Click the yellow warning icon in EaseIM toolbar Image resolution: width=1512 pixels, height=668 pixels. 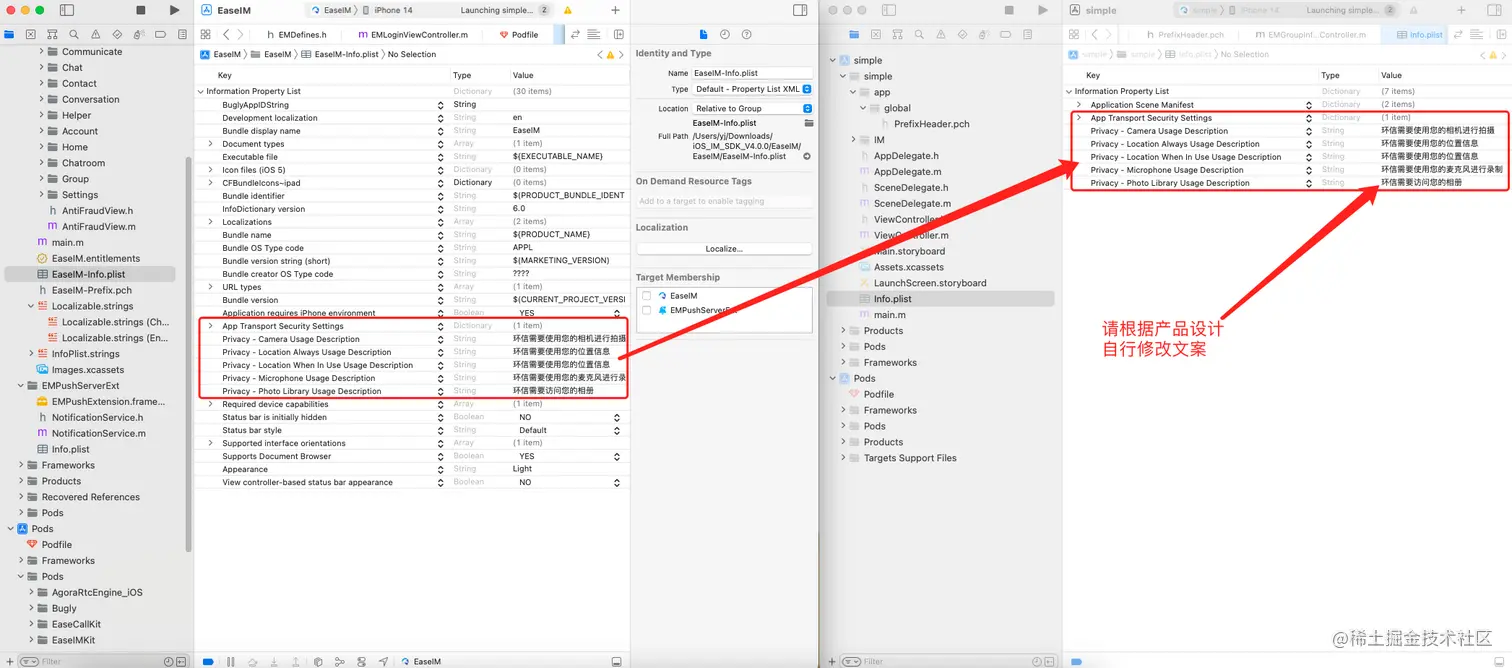(568, 10)
